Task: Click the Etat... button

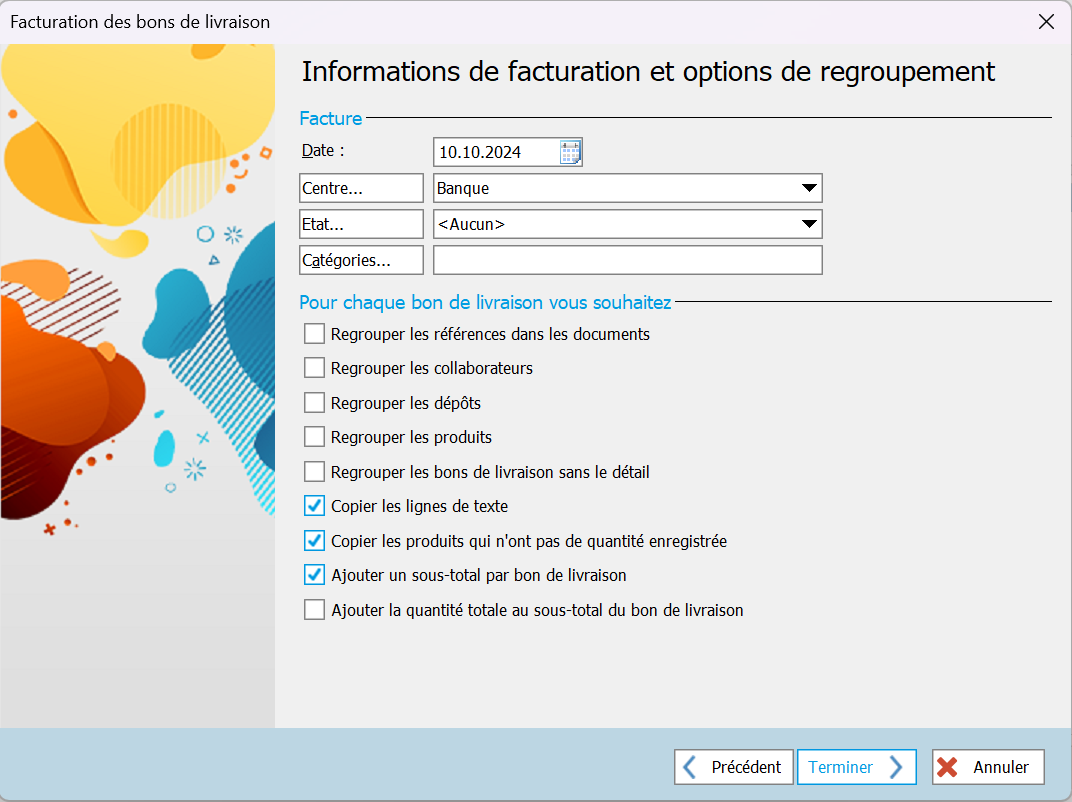Action: coord(361,224)
